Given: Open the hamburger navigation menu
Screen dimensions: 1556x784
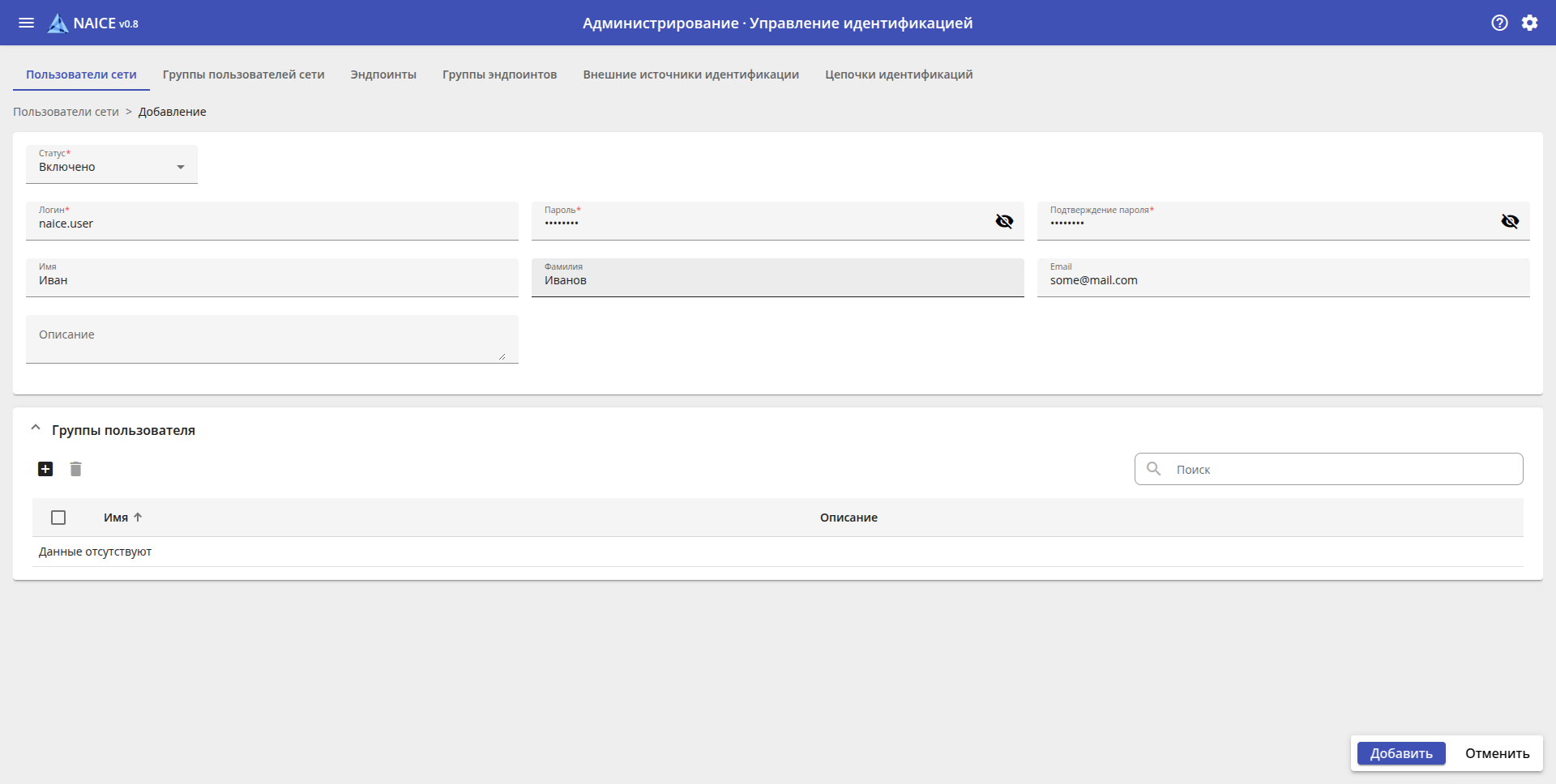Looking at the screenshot, I should click(x=26, y=23).
